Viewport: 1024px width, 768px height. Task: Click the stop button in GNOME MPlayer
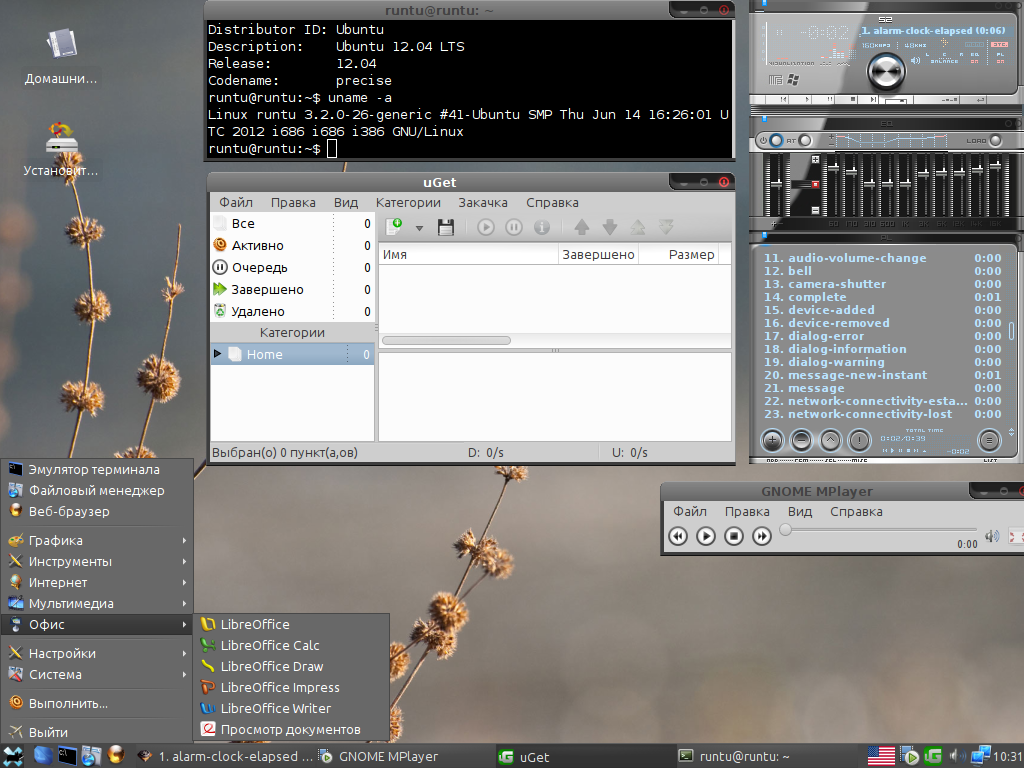734,536
